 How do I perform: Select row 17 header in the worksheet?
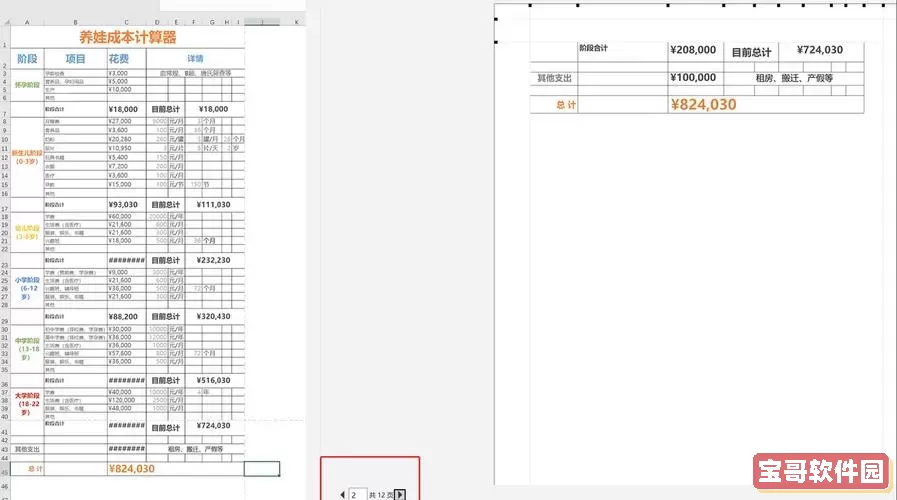click(x=5, y=205)
